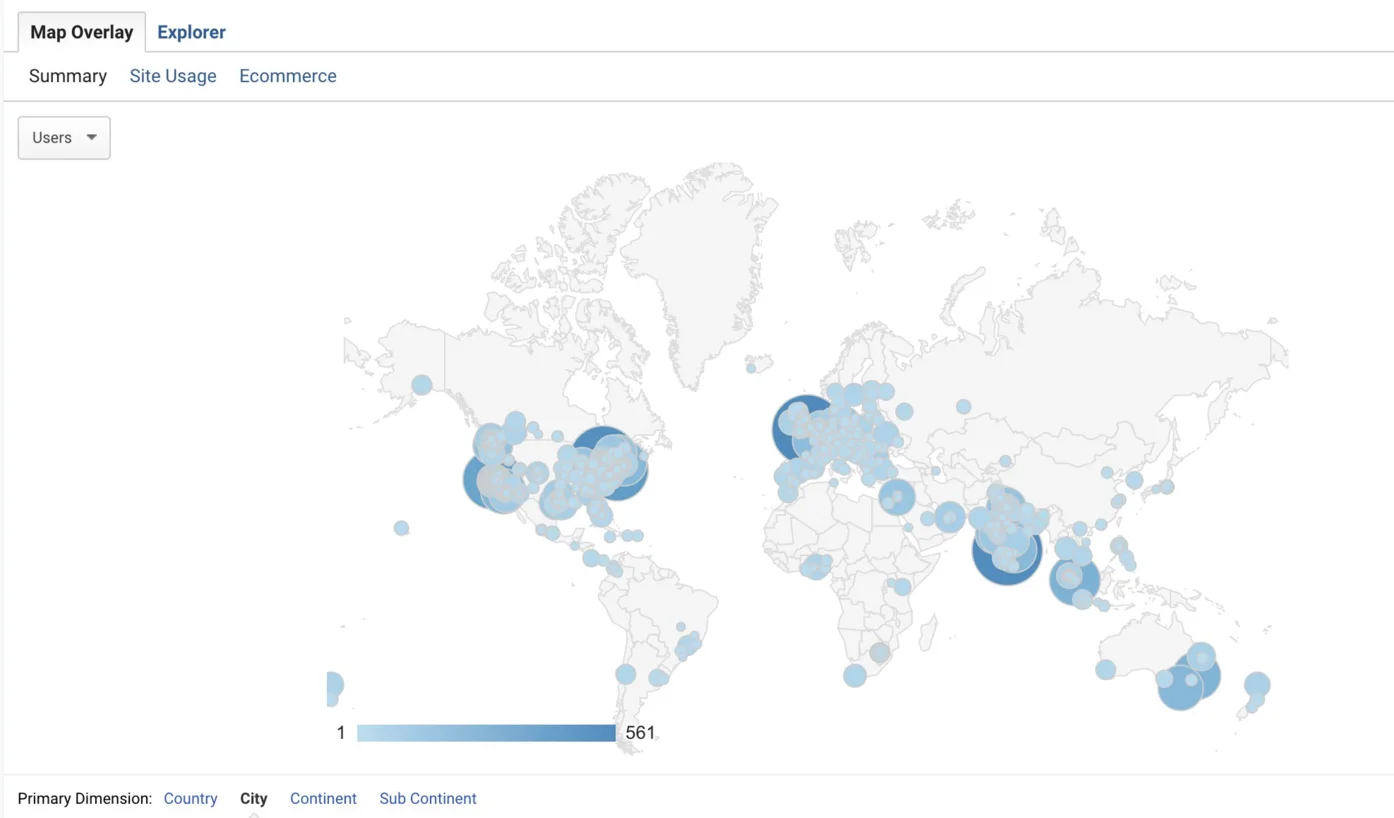Select the Summary view
1394x818 pixels.
click(x=67, y=76)
